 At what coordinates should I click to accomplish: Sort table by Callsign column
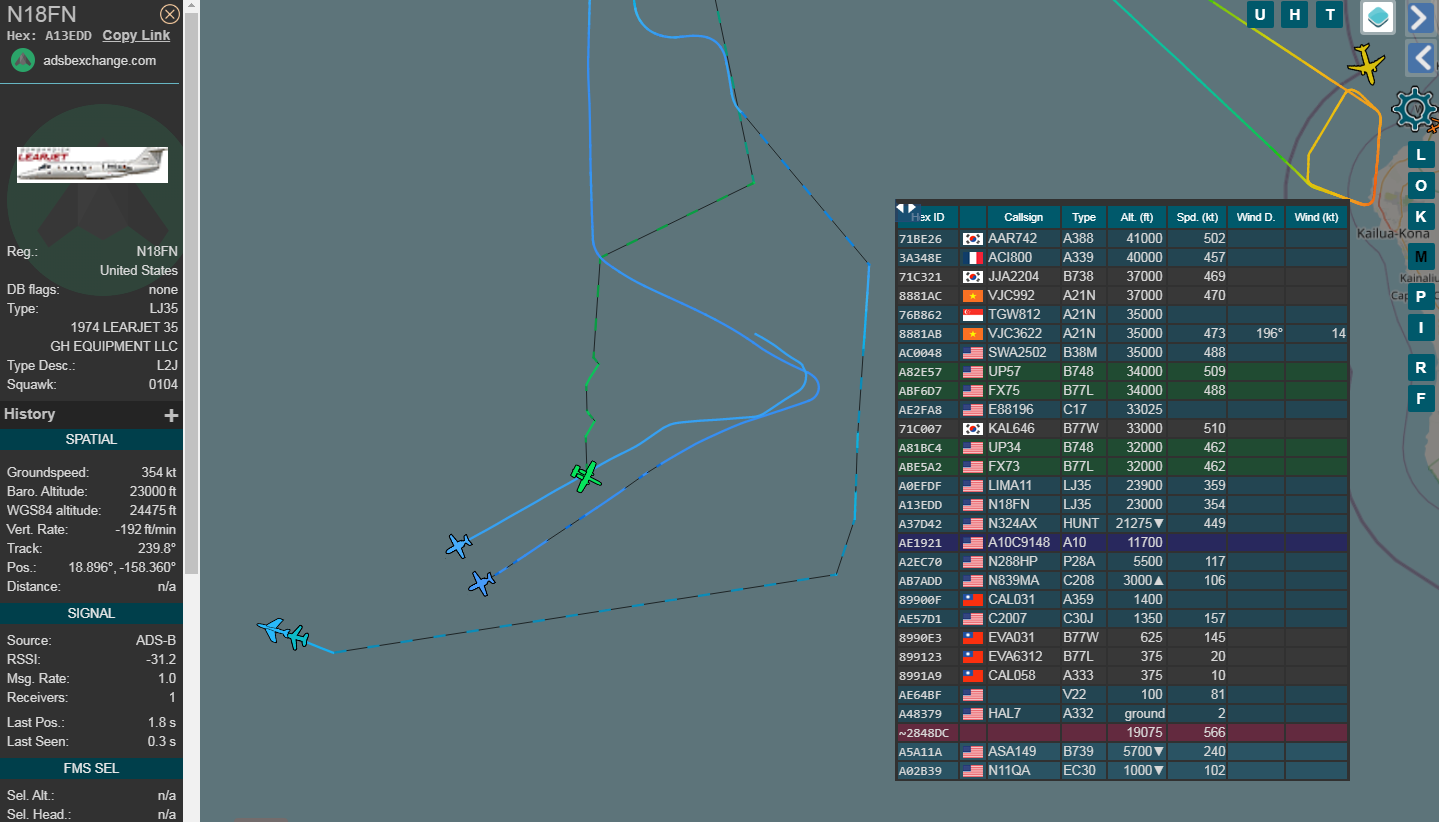(1023, 217)
